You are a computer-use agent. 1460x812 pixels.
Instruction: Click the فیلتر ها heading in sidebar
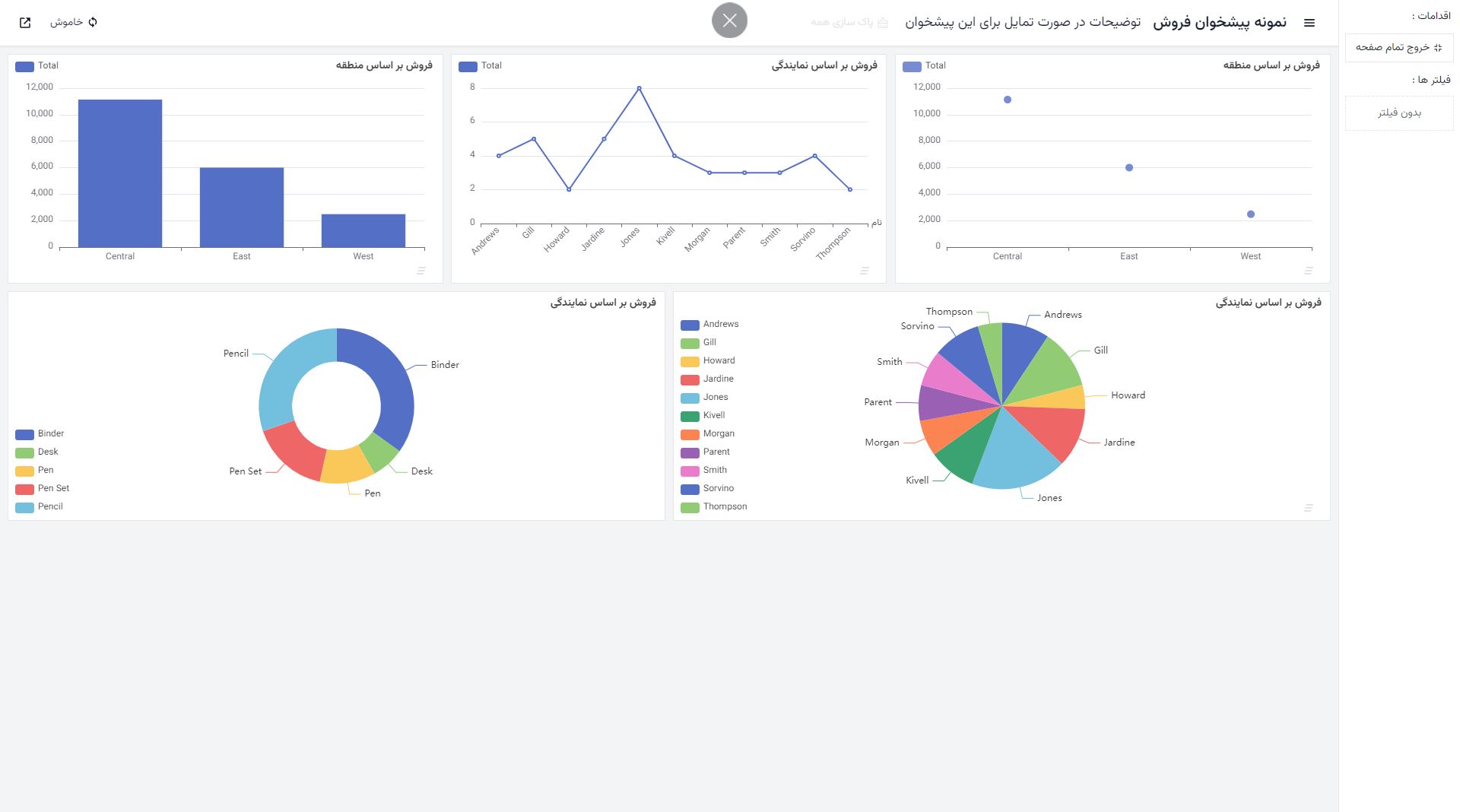[x=1431, y=80]
